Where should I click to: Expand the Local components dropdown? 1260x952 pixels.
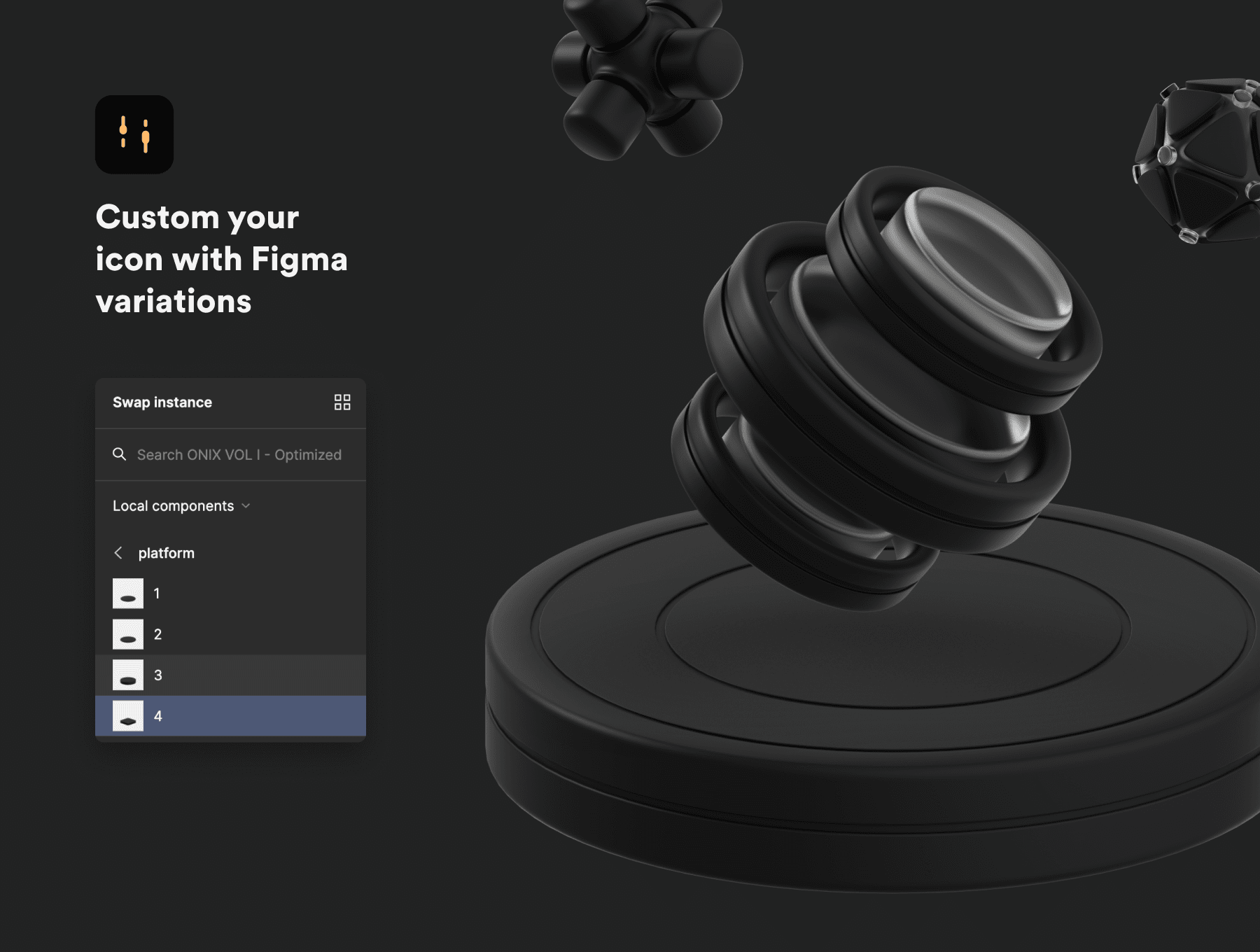pyautogui.click(x=181, y=505)
